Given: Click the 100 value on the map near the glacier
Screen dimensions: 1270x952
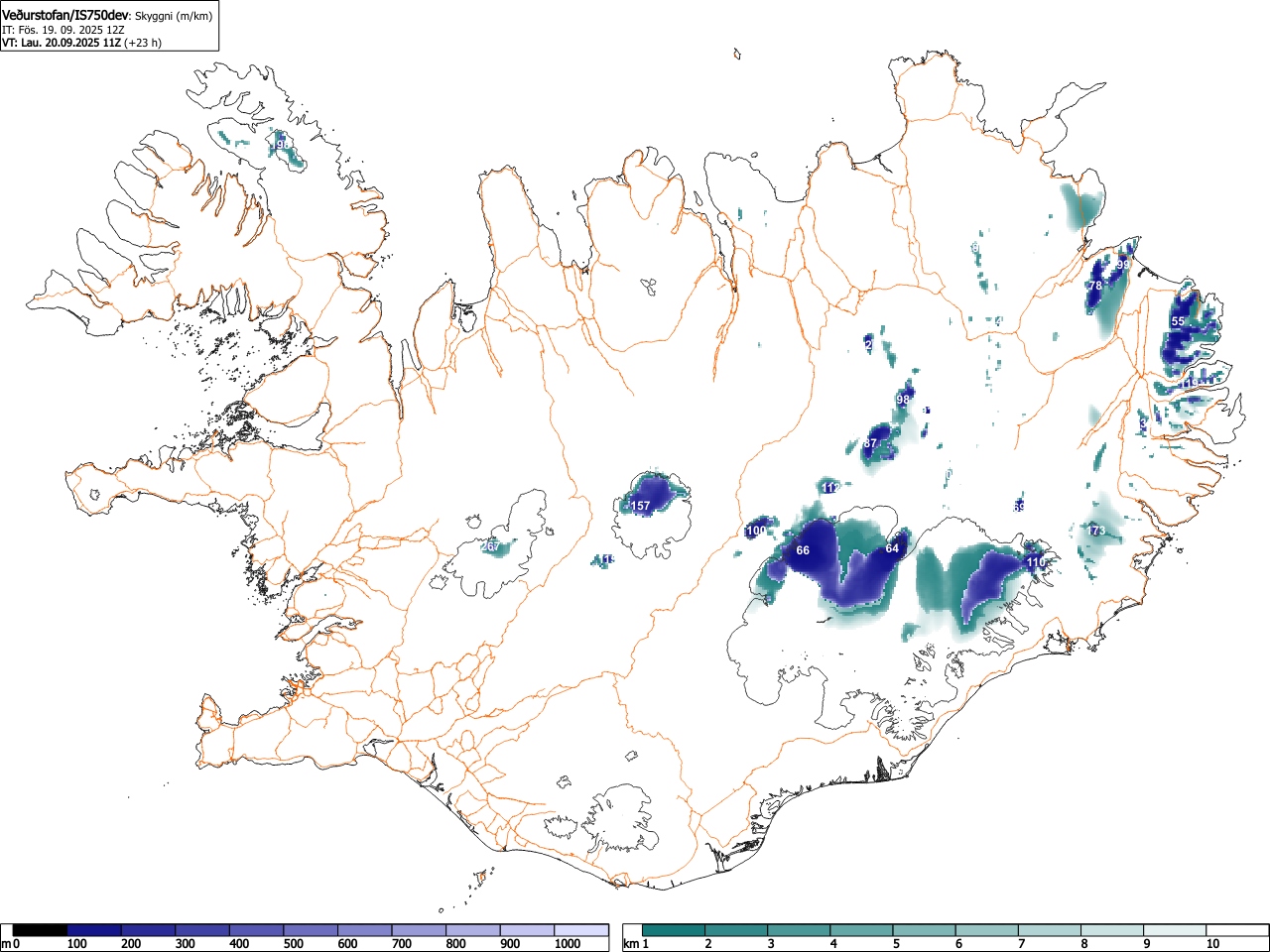Looking at the screenshot, I should pos(756,531).
